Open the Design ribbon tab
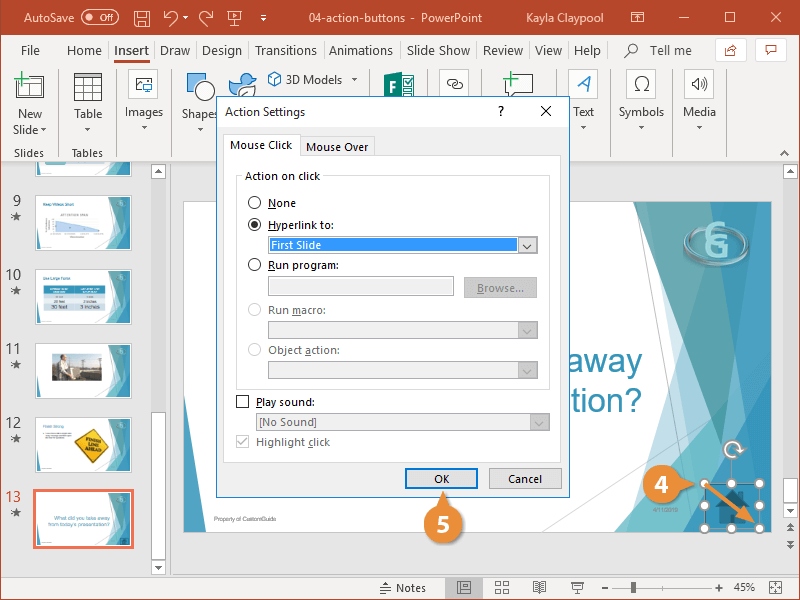 221,50
